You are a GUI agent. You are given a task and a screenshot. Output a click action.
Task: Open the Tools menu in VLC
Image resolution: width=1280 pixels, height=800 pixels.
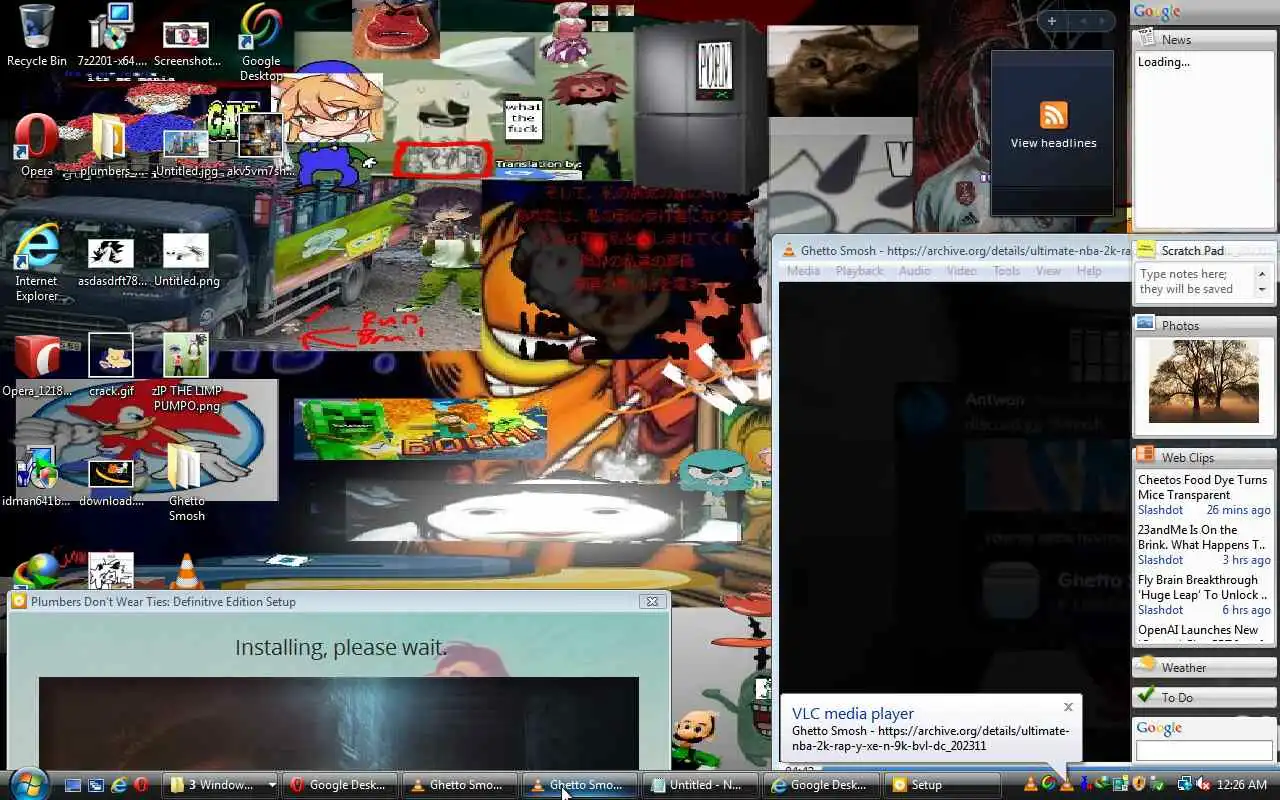pos(1006,271)
